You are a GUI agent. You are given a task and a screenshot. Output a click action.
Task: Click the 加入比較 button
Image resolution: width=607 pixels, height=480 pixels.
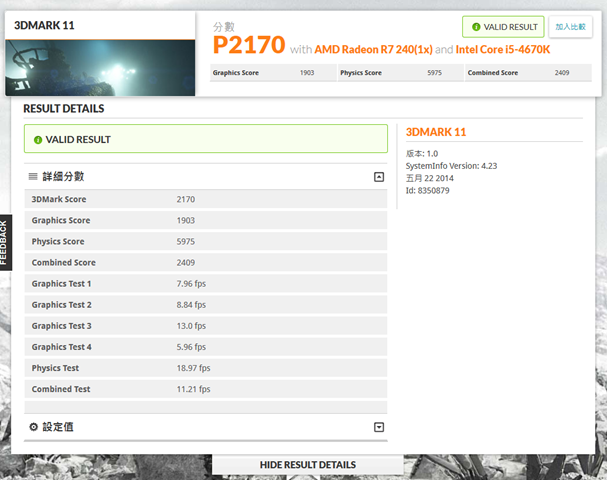point(571,27)
